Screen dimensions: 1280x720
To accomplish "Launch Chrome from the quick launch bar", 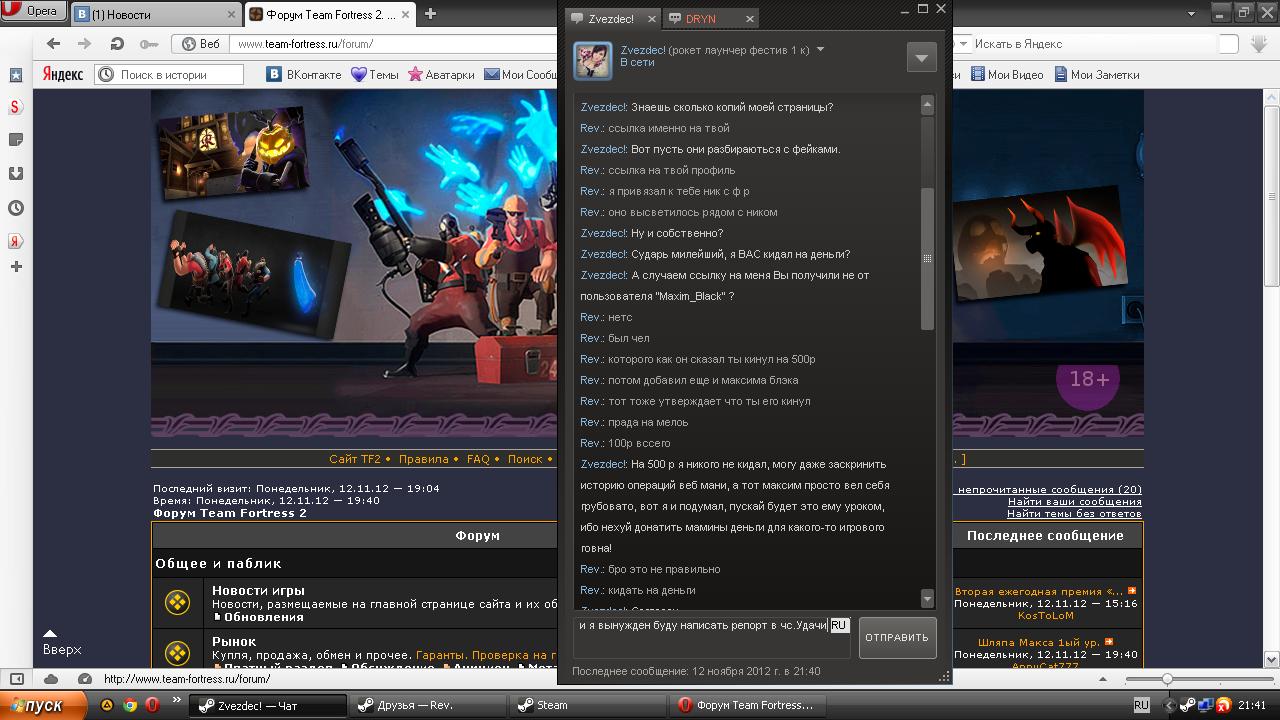I will tap(129, 705).
